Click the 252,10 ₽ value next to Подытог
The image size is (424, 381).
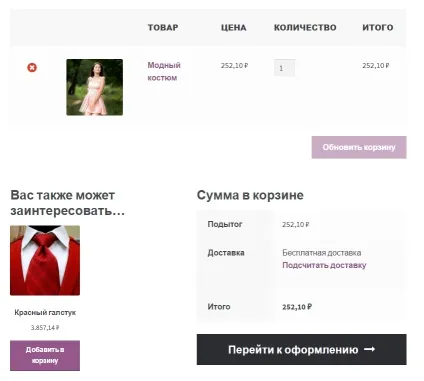(296, 225)
